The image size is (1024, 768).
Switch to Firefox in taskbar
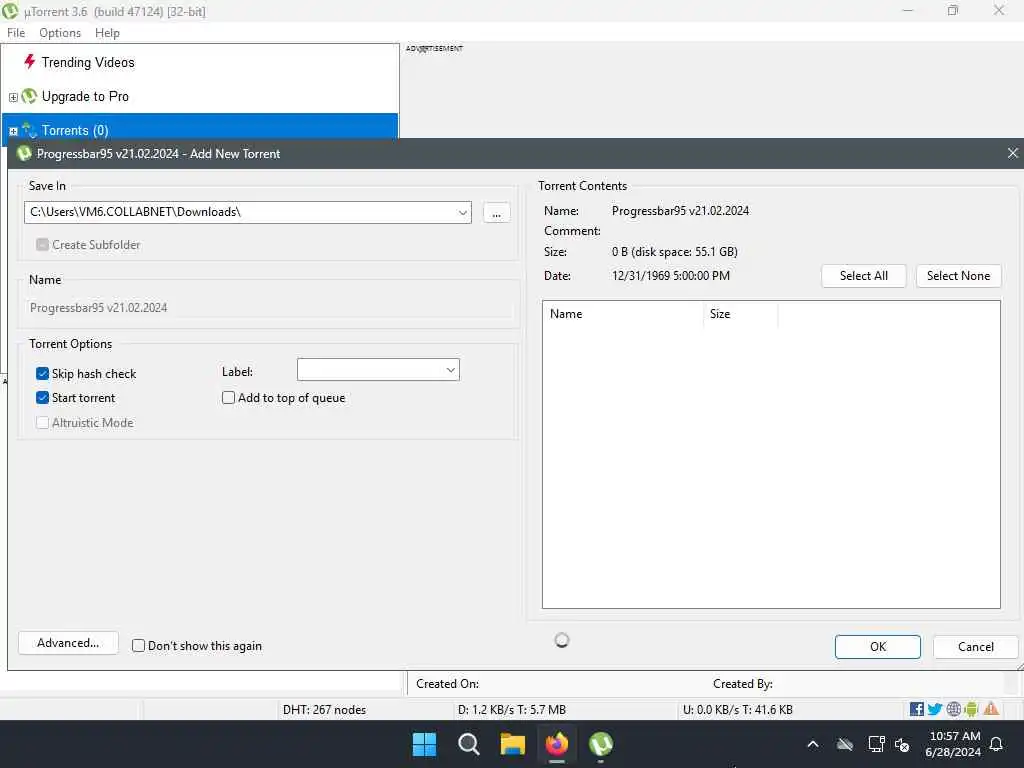(557, 744)
